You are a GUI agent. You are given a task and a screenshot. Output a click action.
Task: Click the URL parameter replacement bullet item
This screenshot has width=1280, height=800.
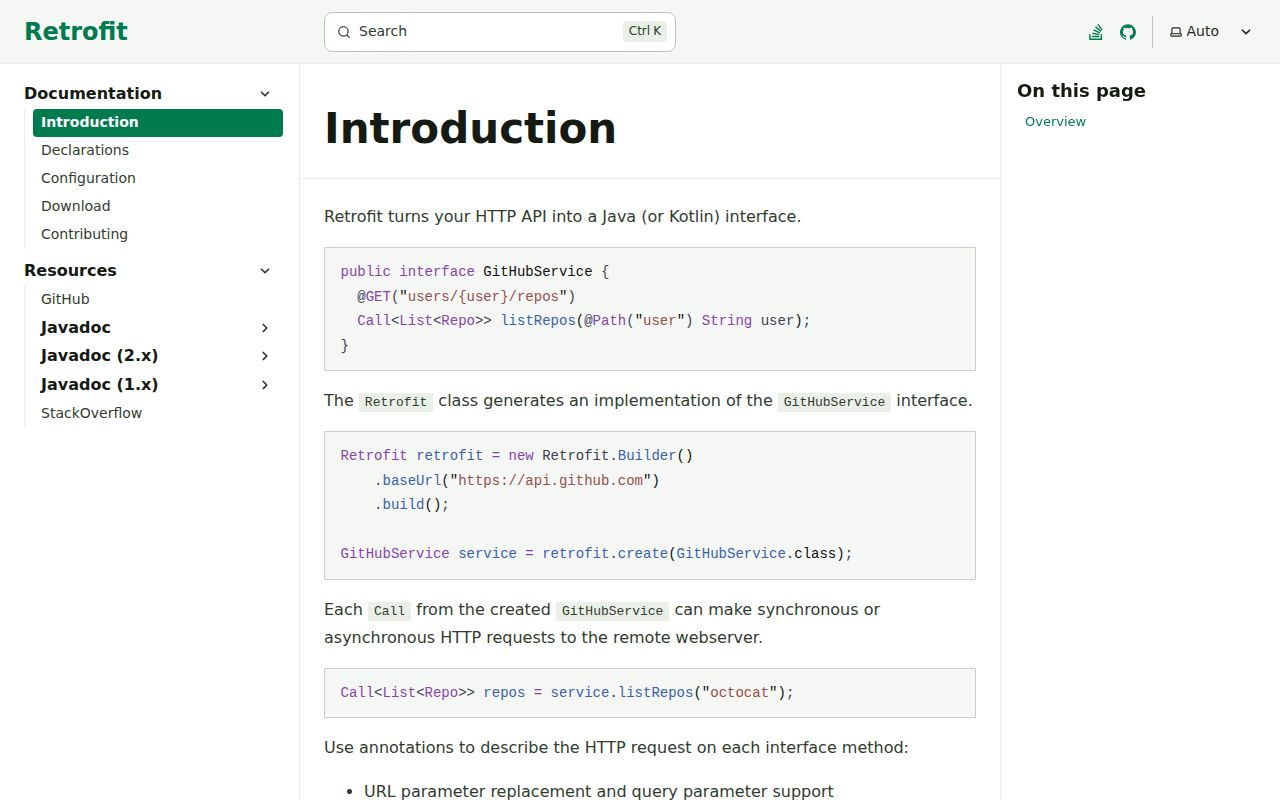pos(598,791)
